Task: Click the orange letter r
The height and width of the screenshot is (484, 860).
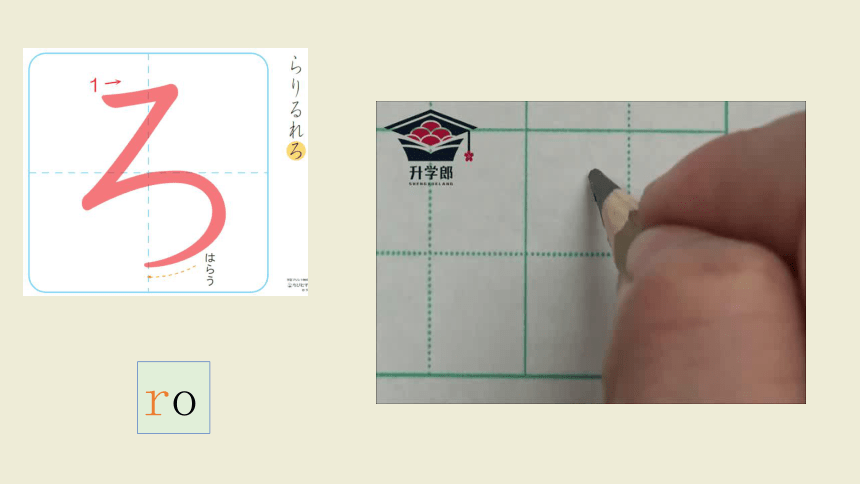Action: click(156, 402)
